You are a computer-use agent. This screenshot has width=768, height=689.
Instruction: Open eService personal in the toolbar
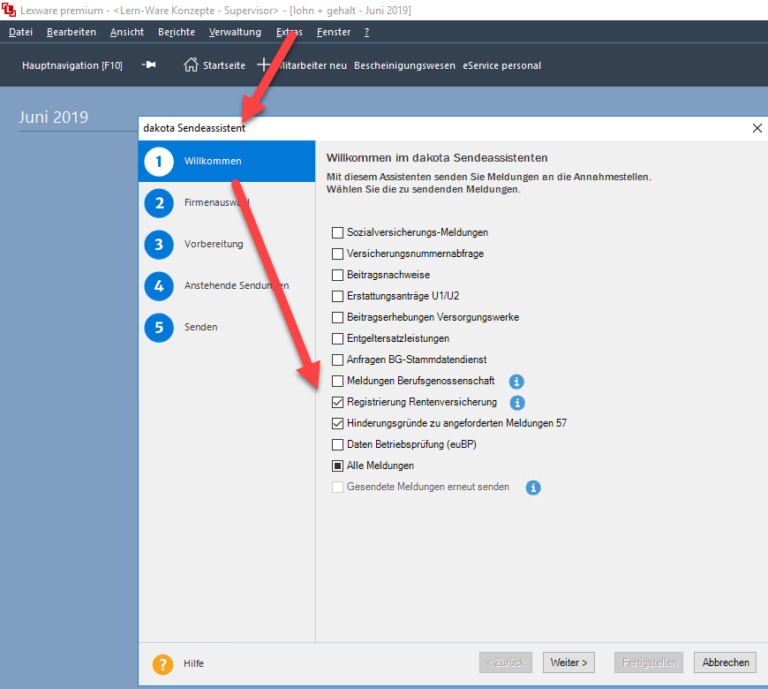click(501, 66)
